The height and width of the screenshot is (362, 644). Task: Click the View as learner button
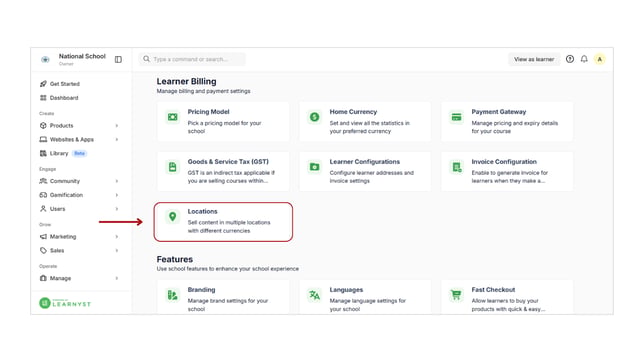point(534,59)
